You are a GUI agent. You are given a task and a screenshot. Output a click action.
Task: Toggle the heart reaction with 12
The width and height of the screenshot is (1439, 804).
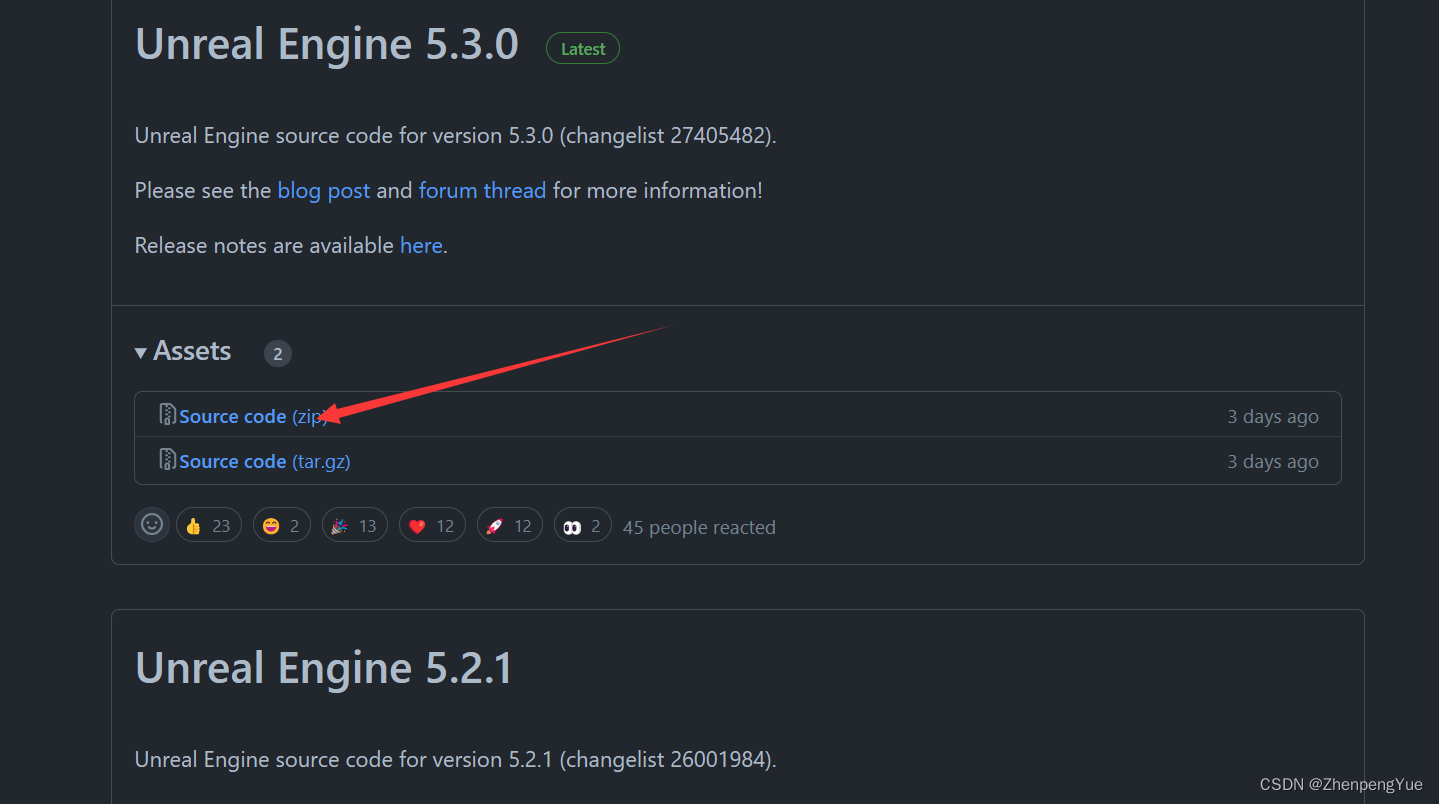click(x=432, y=525)
